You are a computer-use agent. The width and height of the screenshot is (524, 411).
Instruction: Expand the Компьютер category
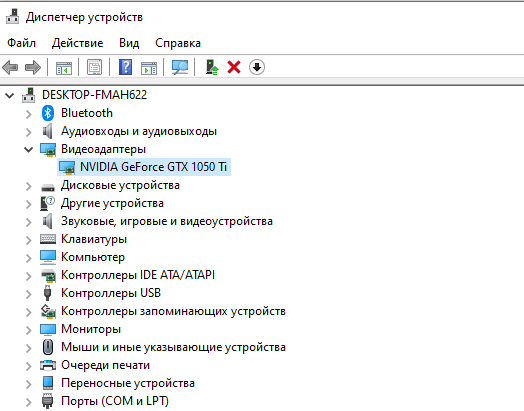pos(29,258)
